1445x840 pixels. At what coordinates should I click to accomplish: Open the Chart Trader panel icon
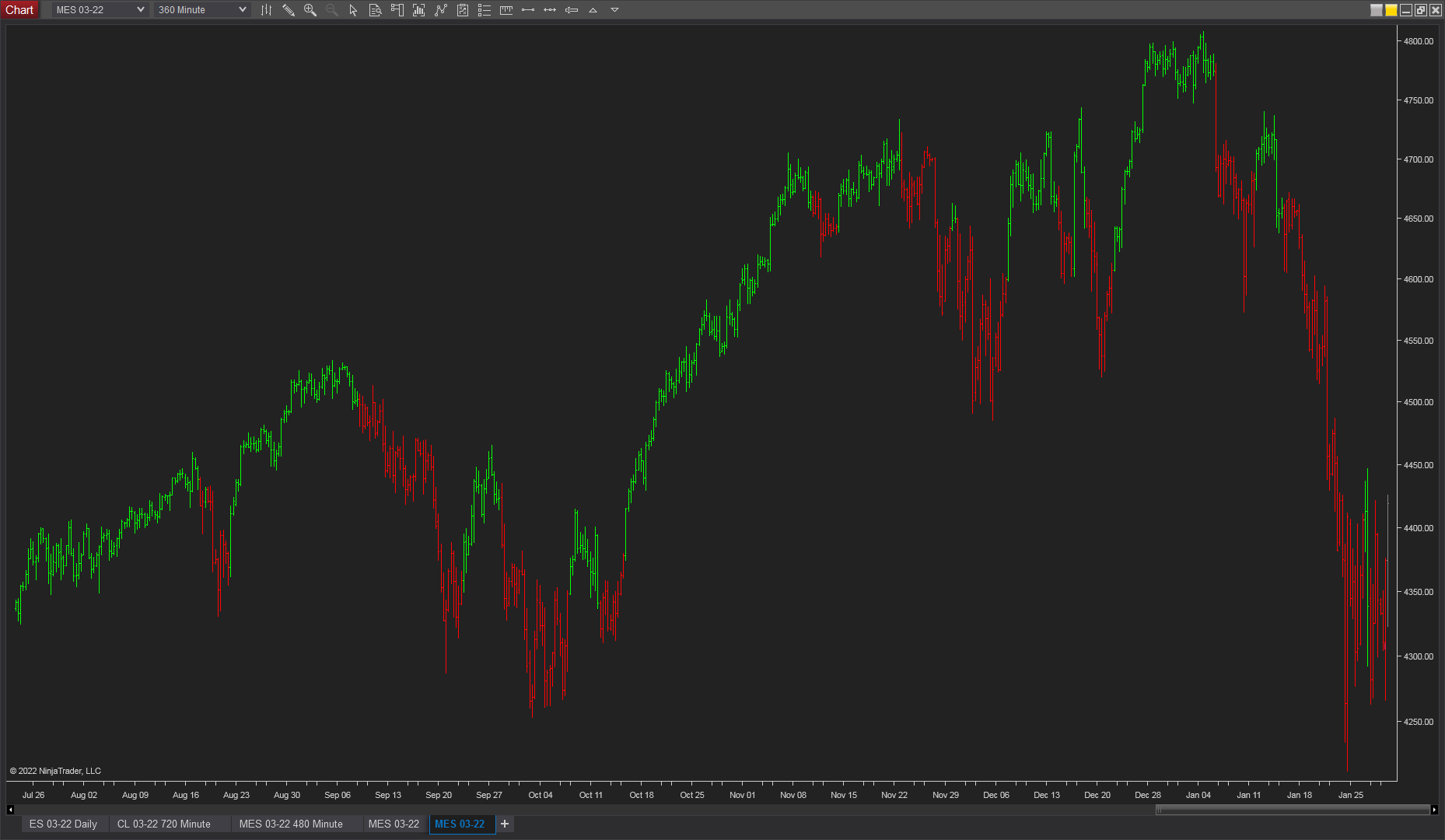click(x=397, y=10)
